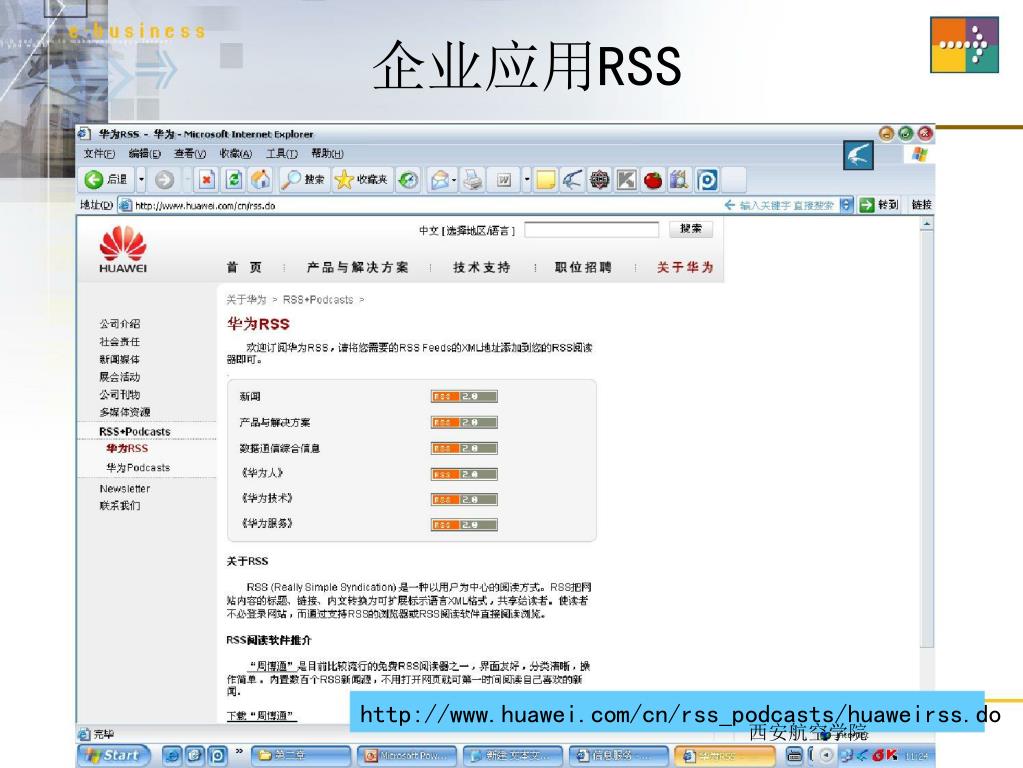The height and width of the screenshot is (768, 1023).
Task: Click the RSS 2.0 badge for 新闻
Action: 464,396
